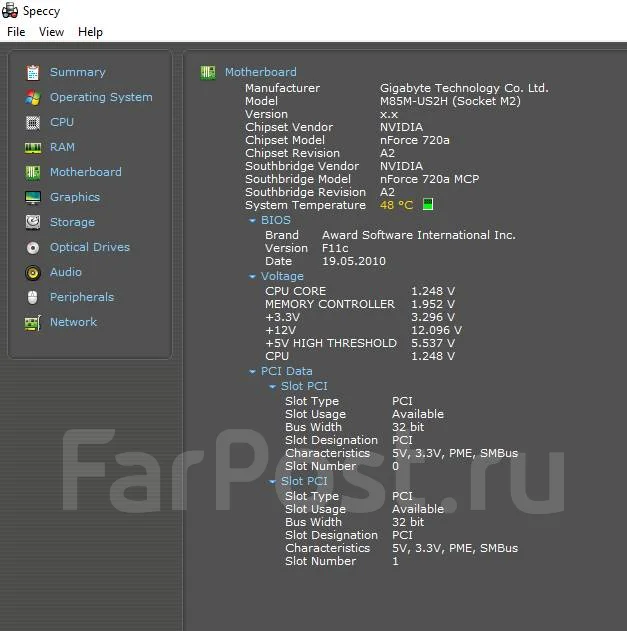Click the BIOS date 19.05.2010

coord(354,261)
